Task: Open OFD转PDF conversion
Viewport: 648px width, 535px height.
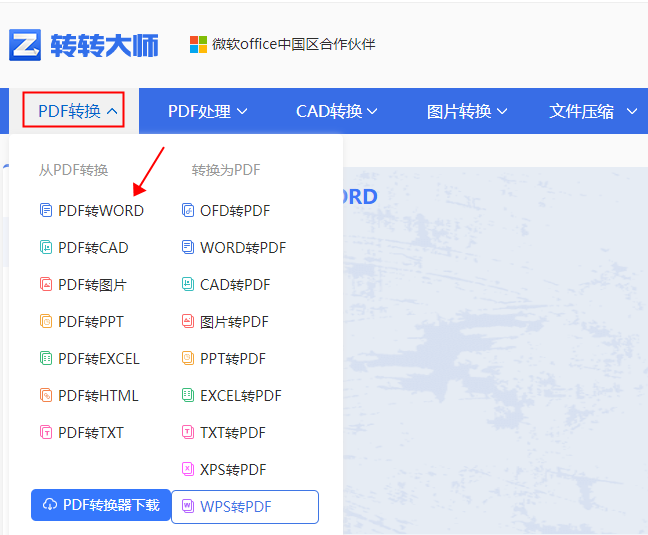Action: (x=226, y=211)
